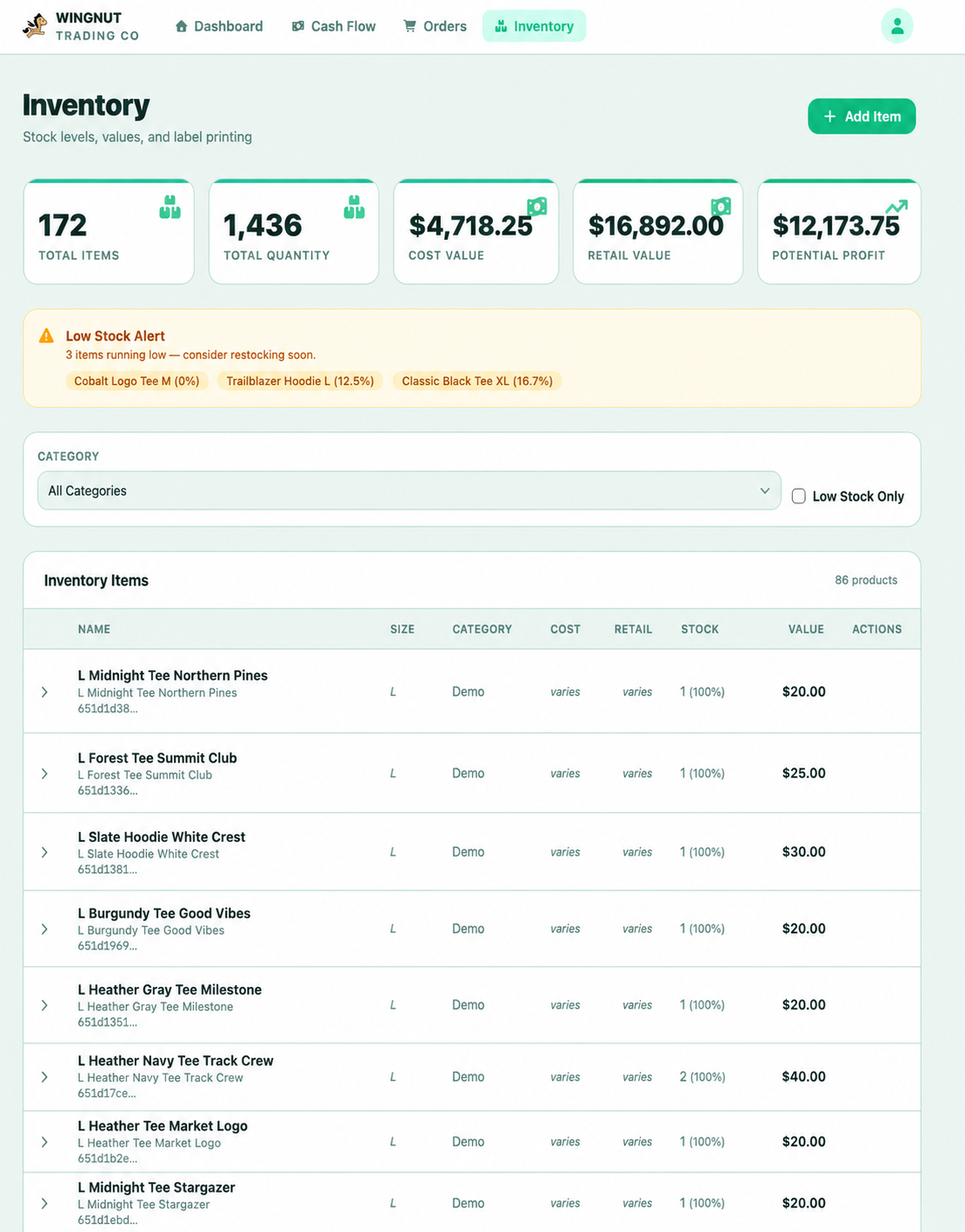Screen dimensions: 965x1232
Task: Click the SIZE column header
Action: coord(403,629)
